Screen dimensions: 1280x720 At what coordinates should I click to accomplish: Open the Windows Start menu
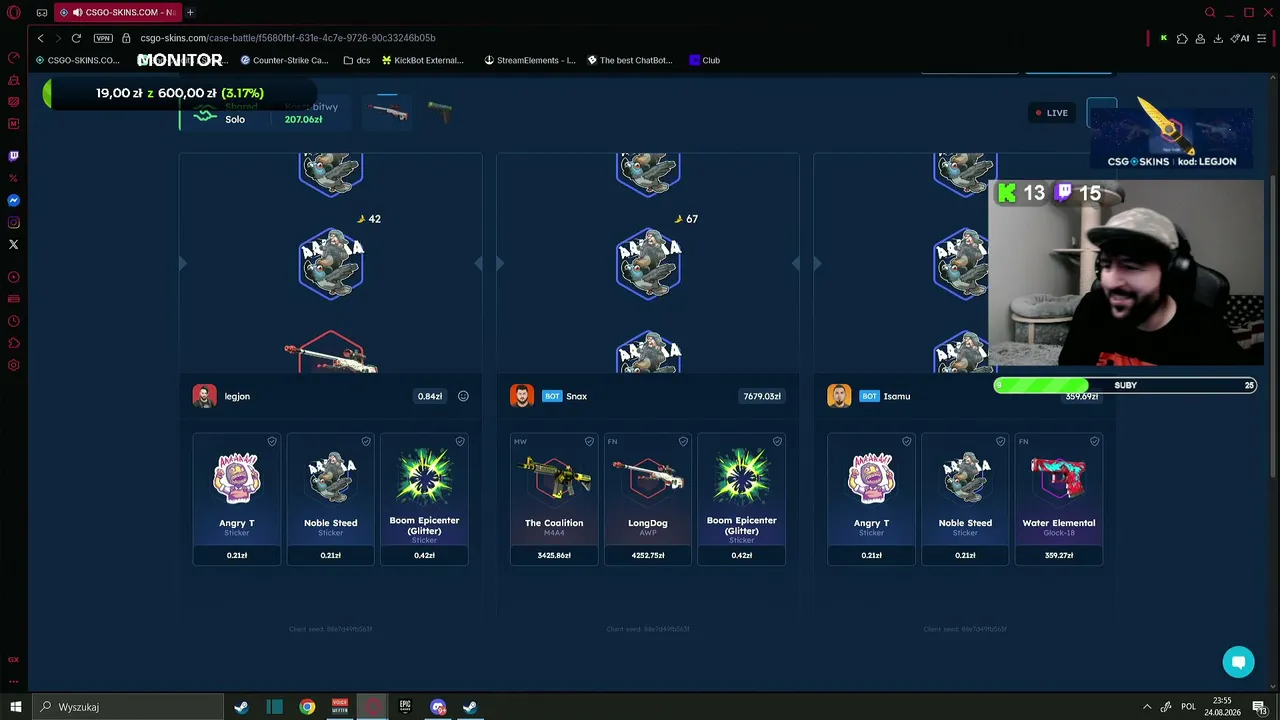tap(15, 707)
